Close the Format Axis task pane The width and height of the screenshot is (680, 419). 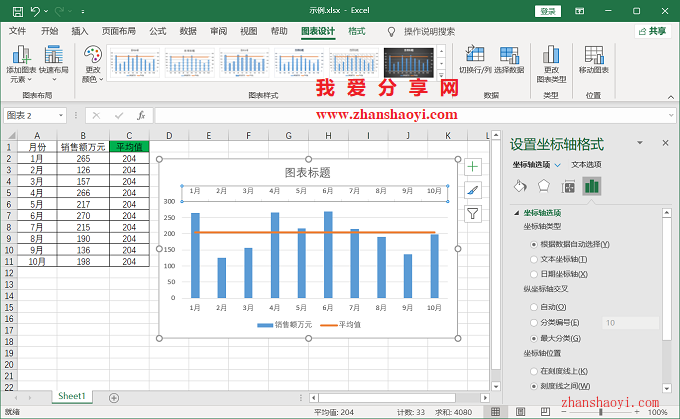665,143
